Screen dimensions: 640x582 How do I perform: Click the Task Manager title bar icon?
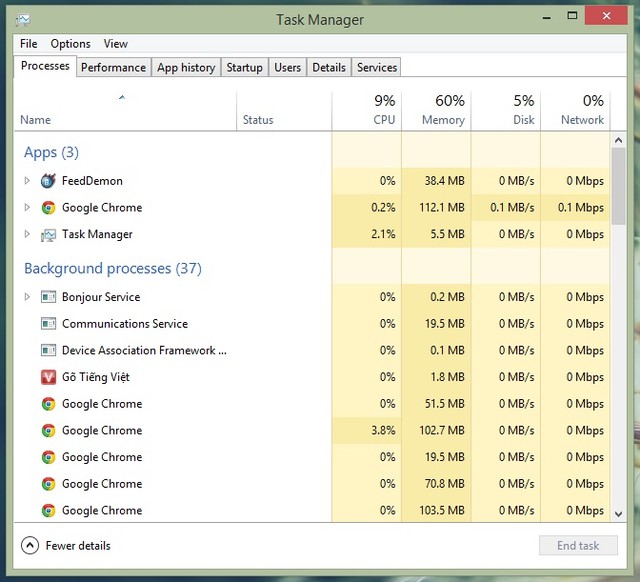pos(23,19)
